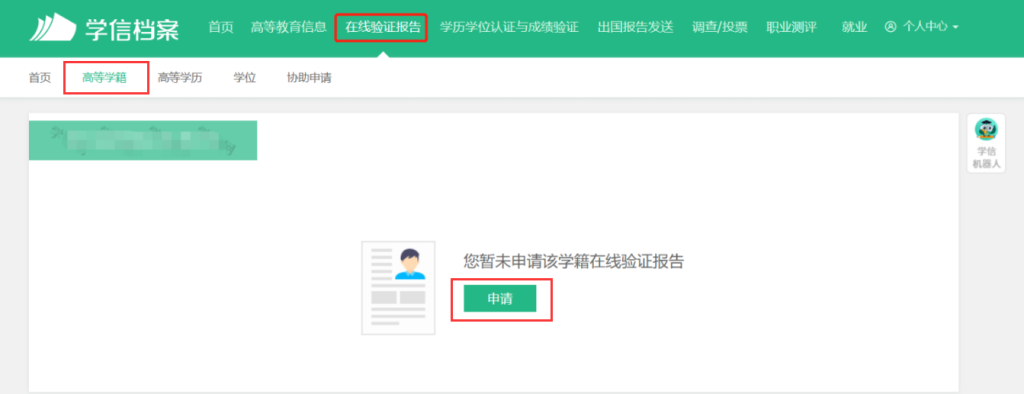Click the report document illustration icon

[398, 287]
